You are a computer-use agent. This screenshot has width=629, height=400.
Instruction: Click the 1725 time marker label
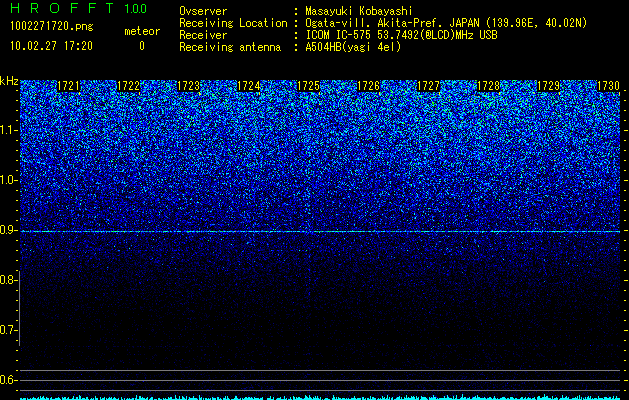[308, 86]
